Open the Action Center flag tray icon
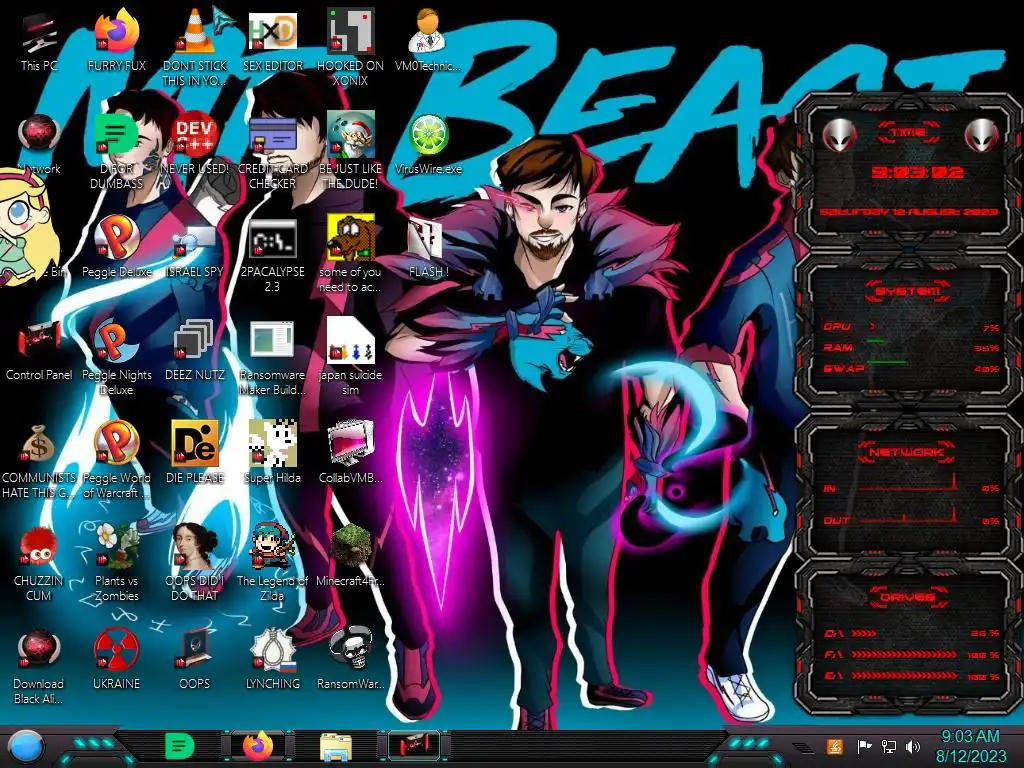 [x=864, y=746]
